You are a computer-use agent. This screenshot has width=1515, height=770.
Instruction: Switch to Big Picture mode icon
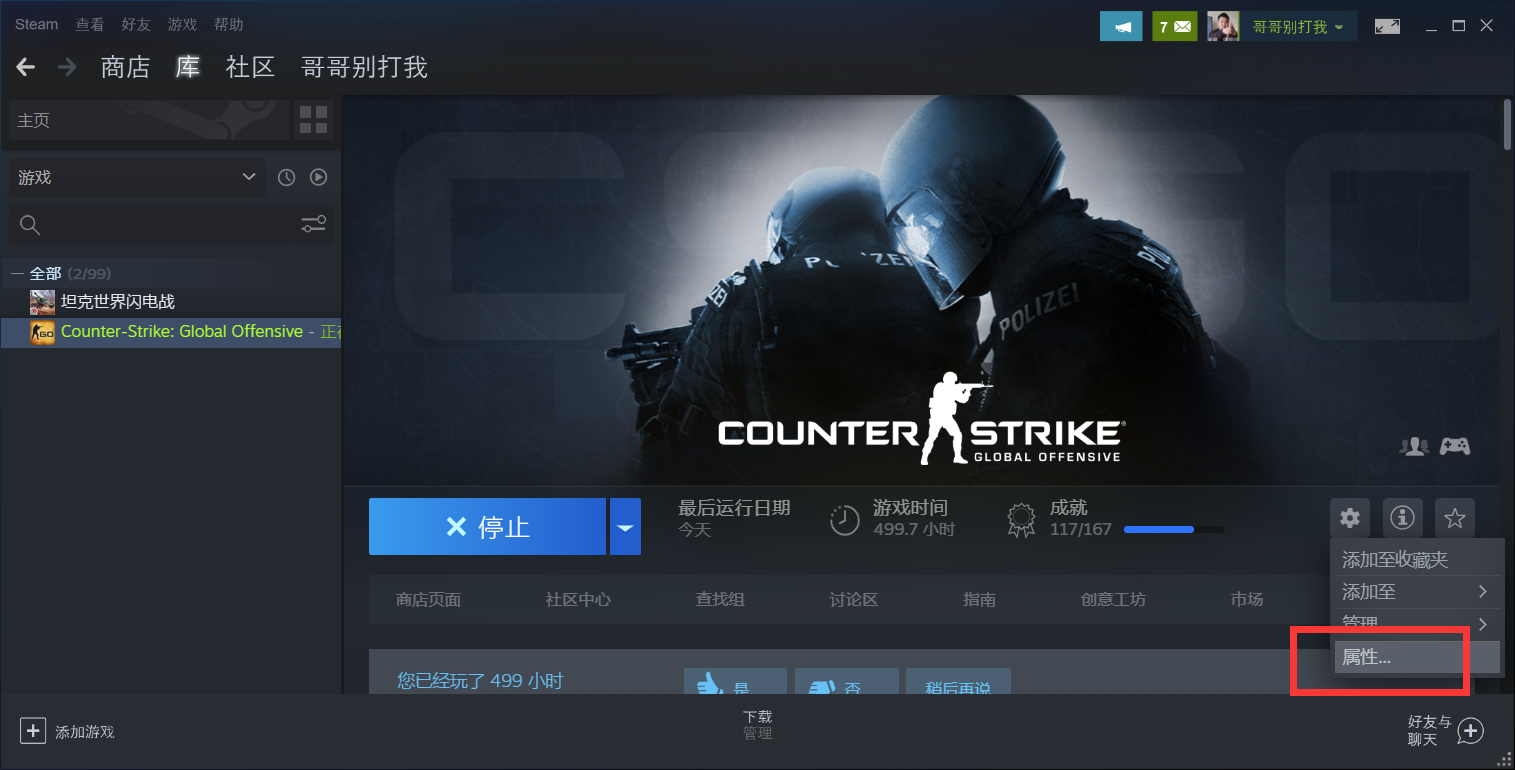point(1387,26)
